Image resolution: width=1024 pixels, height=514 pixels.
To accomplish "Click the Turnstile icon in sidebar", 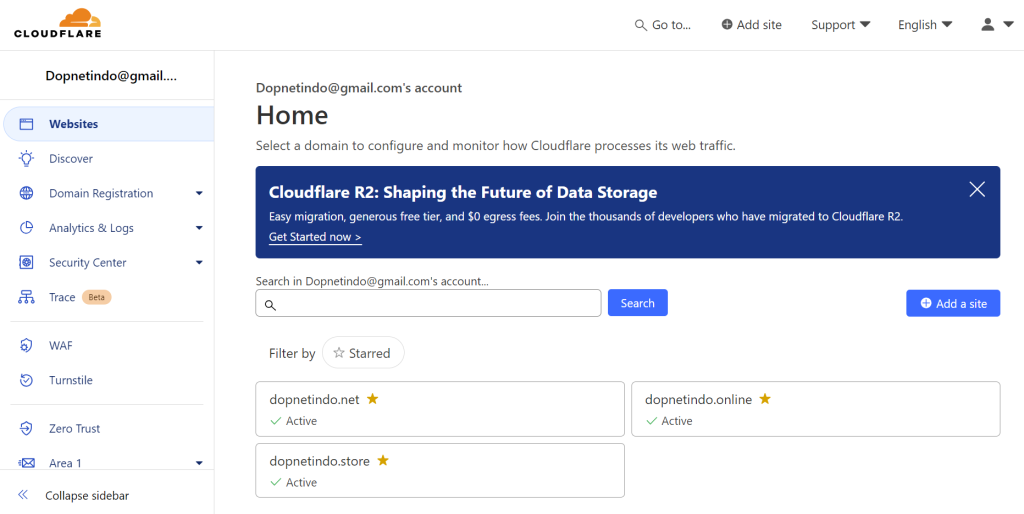I will pos(26,380).
